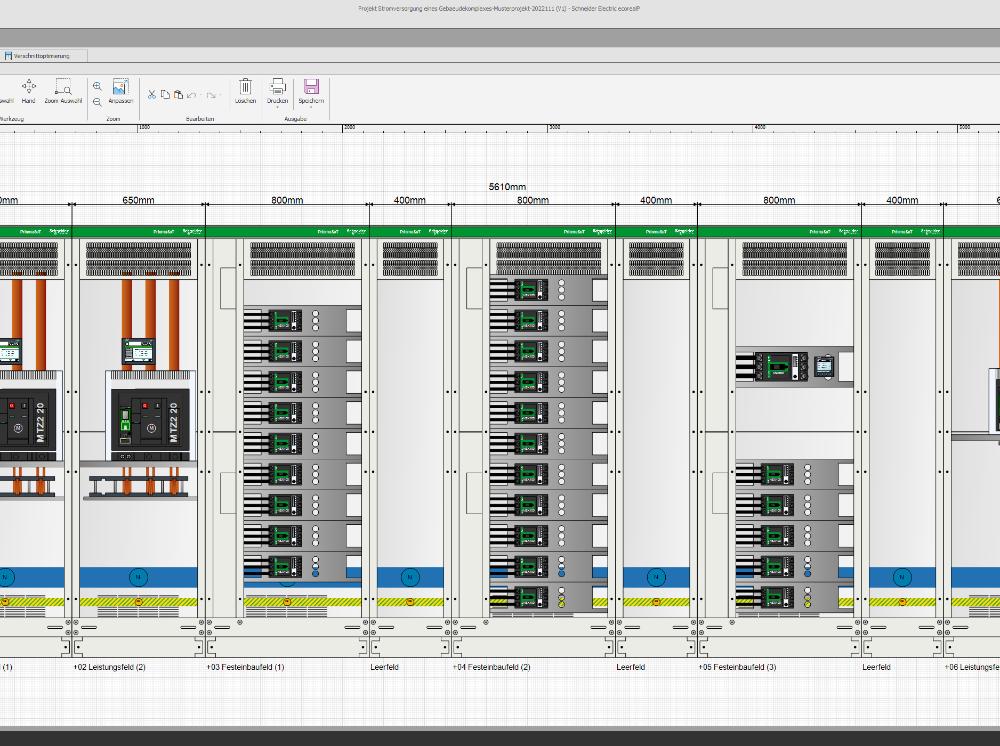Cut selection with the scissors icon
Image resolution: width=1000 pixels, height=746 pixels.
[x=152, y=94]
